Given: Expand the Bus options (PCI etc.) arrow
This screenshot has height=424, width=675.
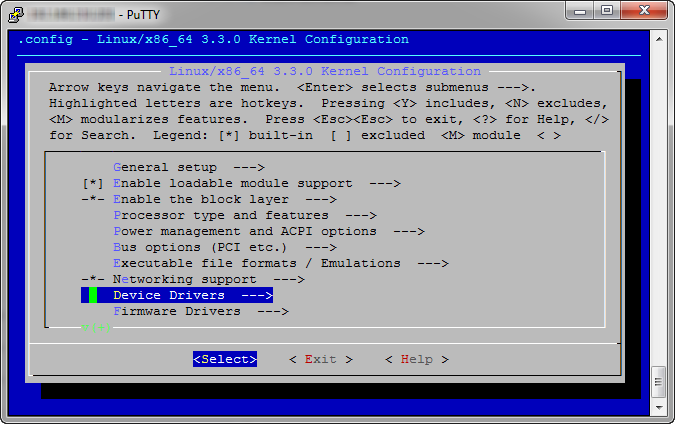Looking at the screenshot, I should [x=320, y=248].
